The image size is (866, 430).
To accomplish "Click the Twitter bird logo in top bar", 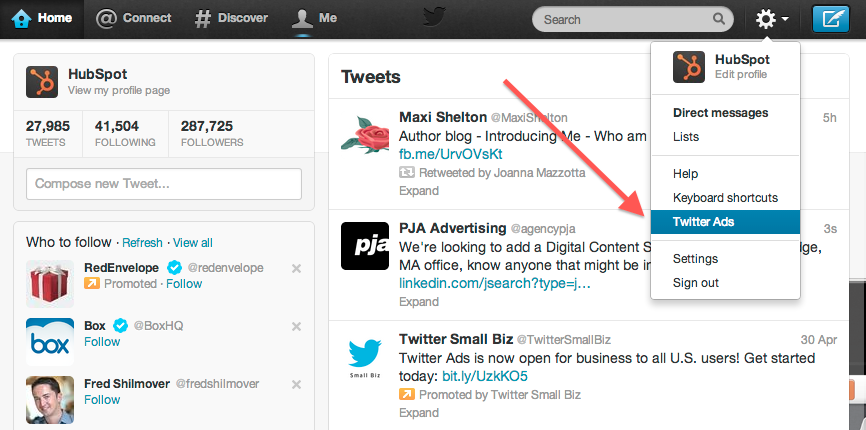I will pyautogui.click(x=434, y=17).
